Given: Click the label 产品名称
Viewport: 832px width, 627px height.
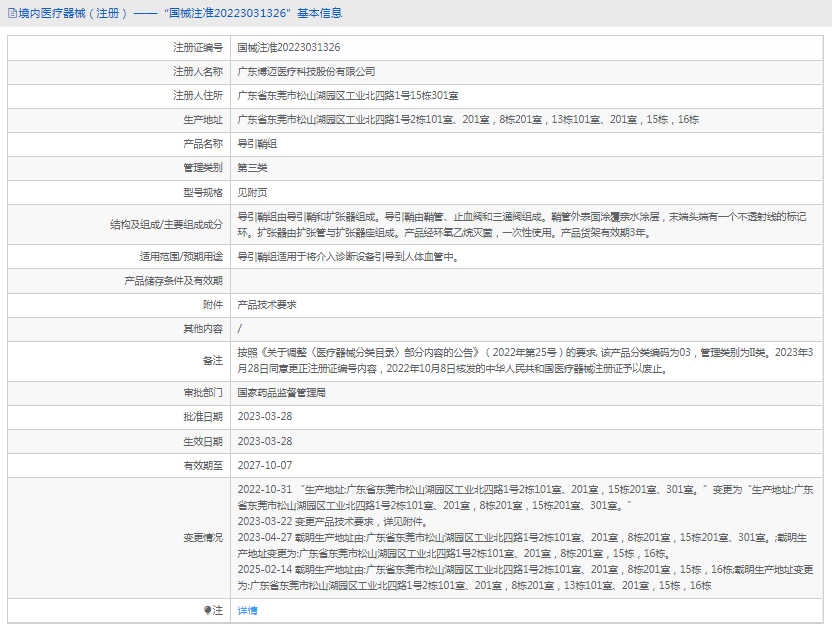Looking at the screenshot, I should (203, 144).
